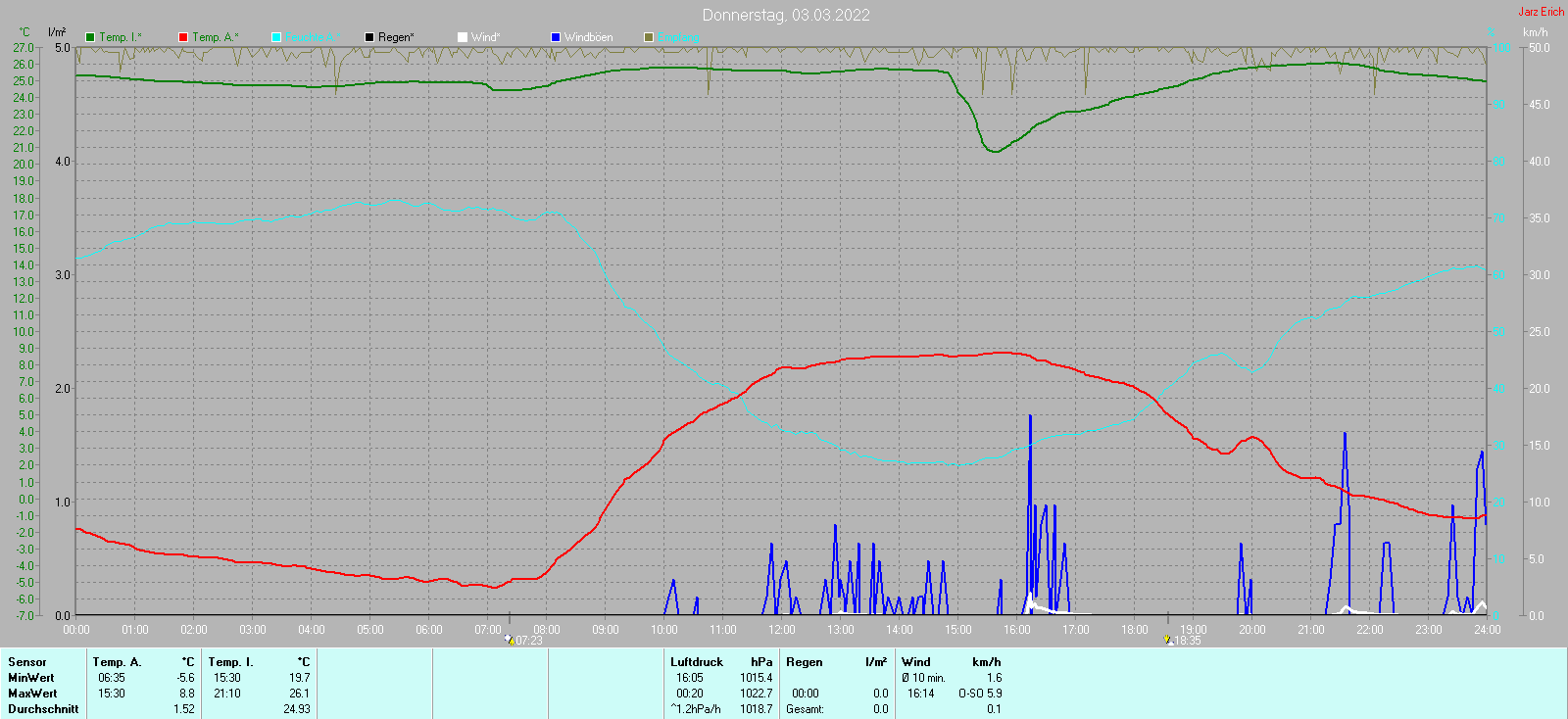Click the -7.0 bottom value on temperature axis
This screenshot has width=1568, height=719.
[x=24, y=615]
